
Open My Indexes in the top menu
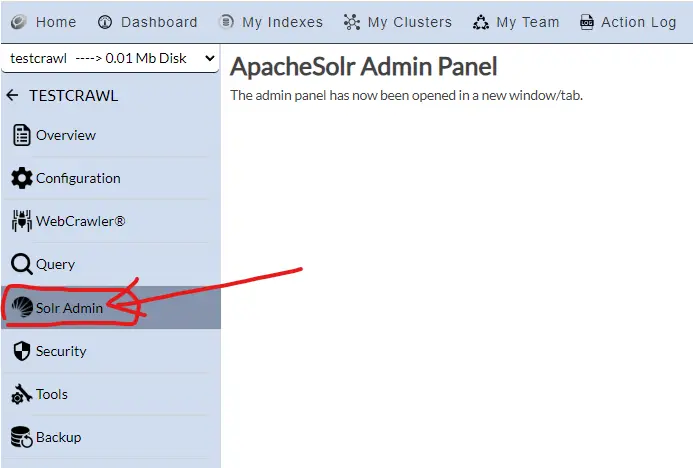(x=282, y=22)
